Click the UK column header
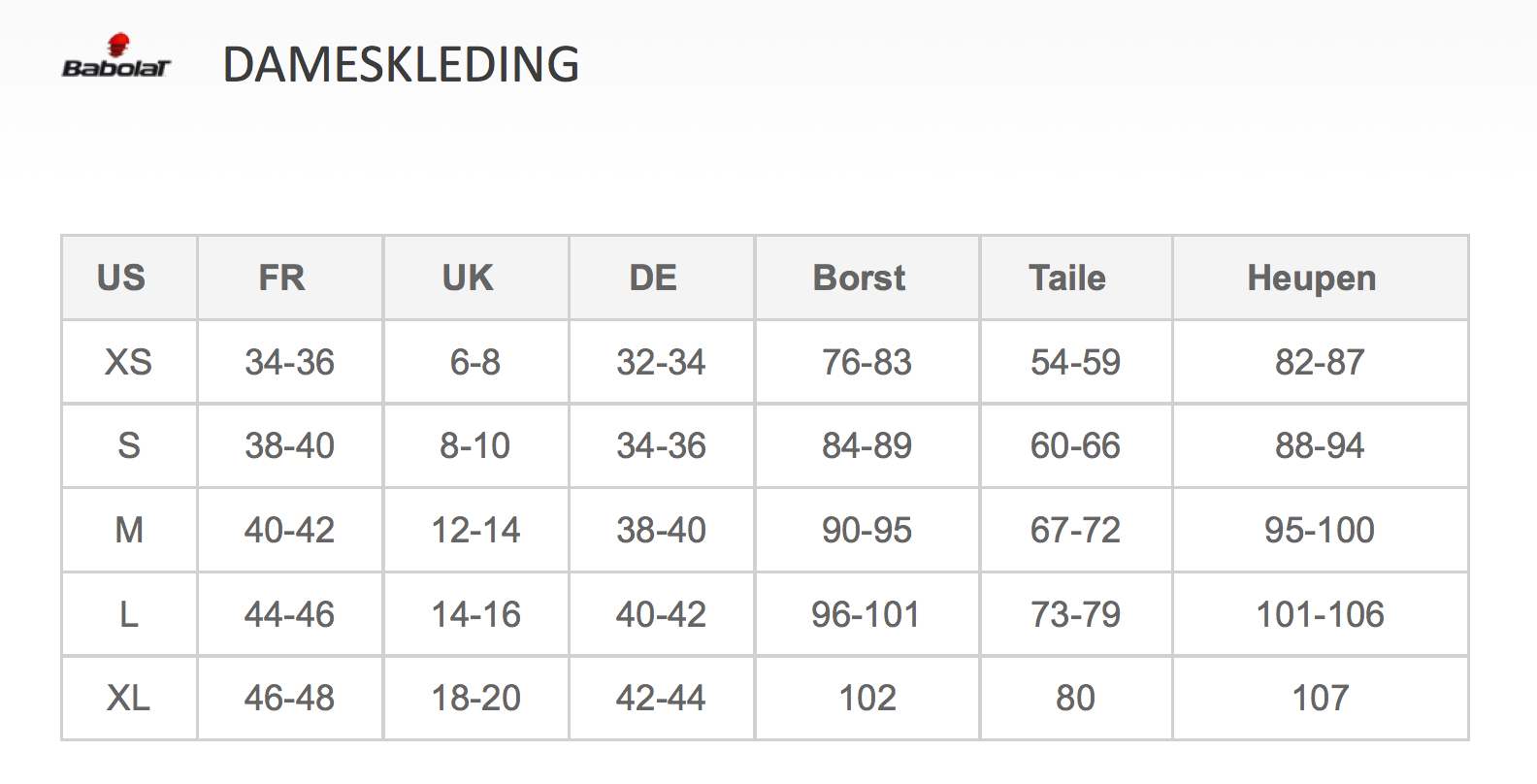Image resolution: width=1537 pixels, height=784 pixels. 468,278
